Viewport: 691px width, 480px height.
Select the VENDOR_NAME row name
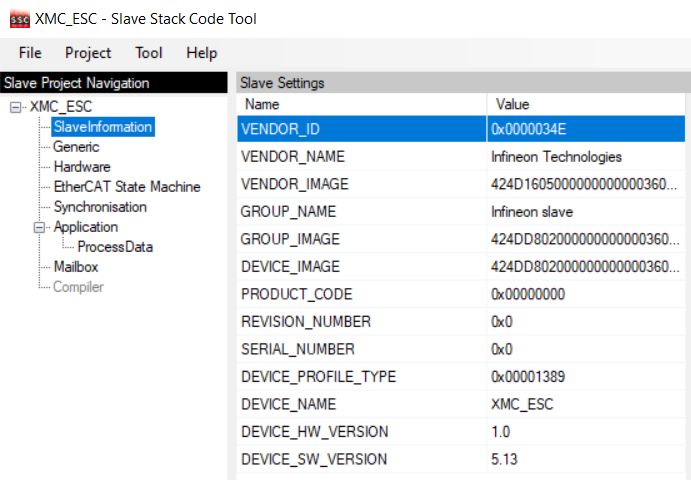pos(361,157)
